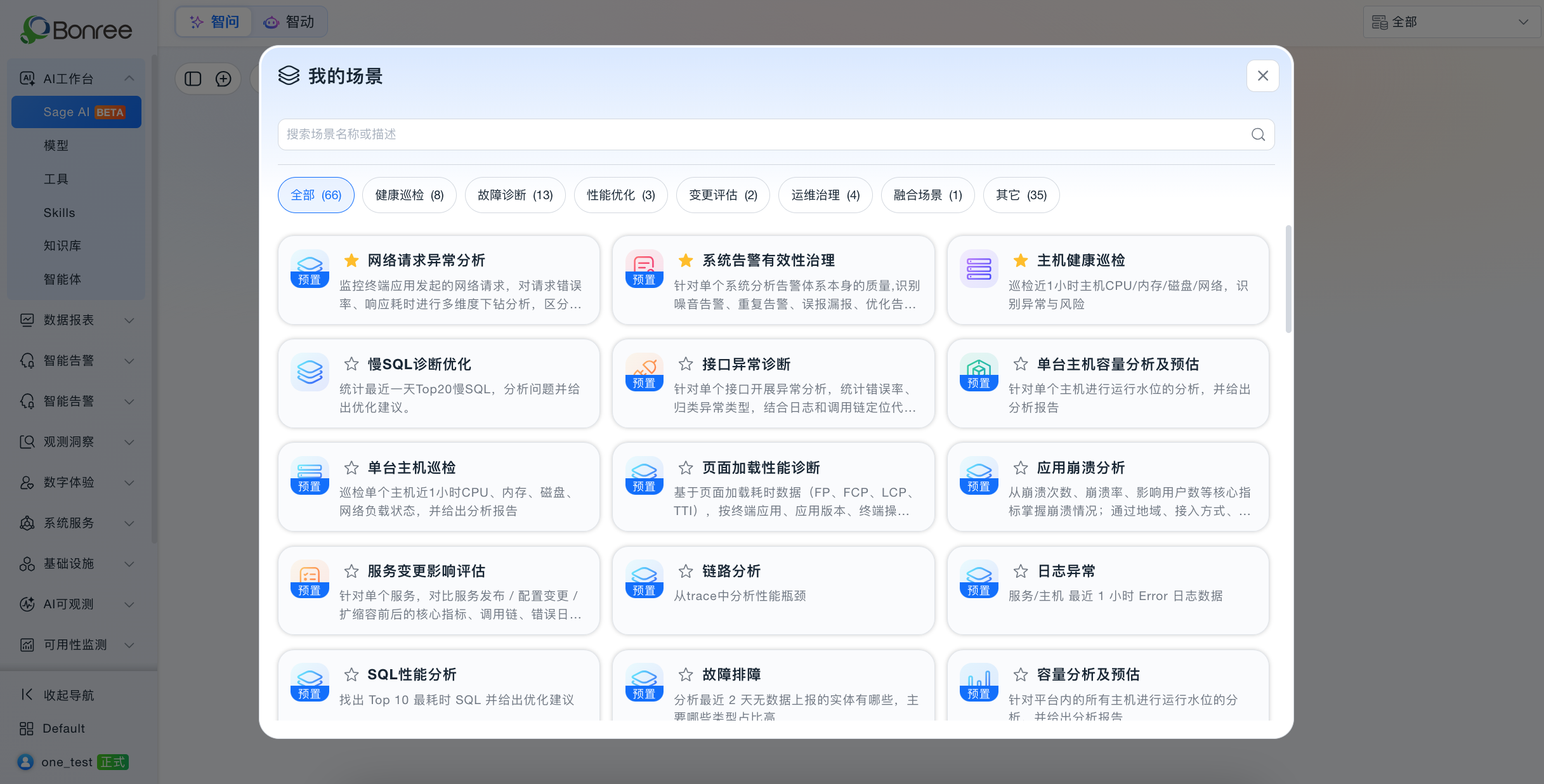Close the 我的场景 dialog
The image size is (1544, 784).
click(1262, 75)
